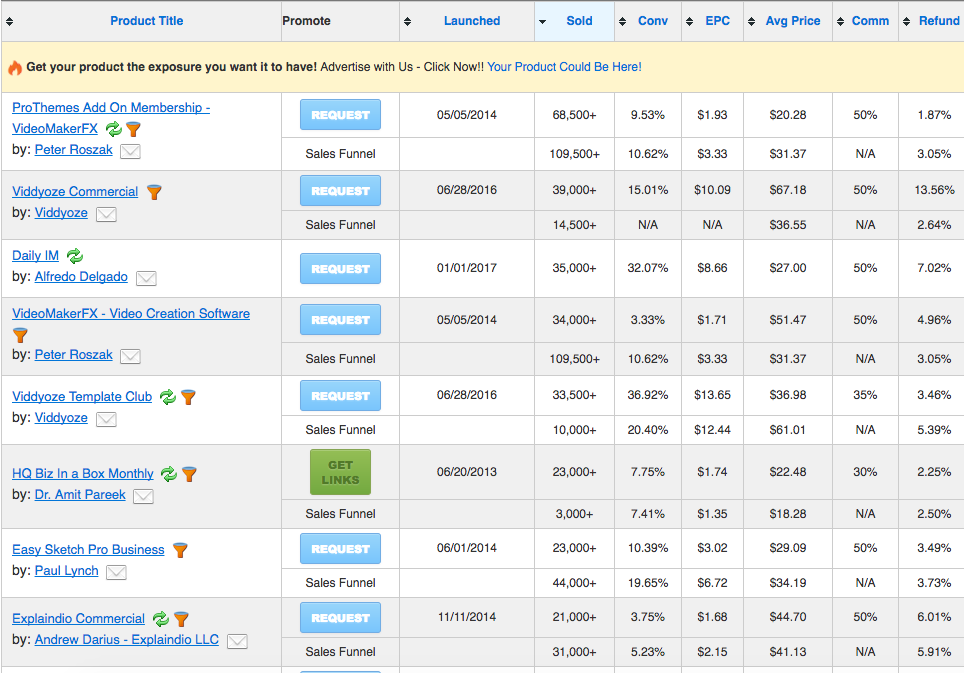964x673 pixels.
Task: Sort table by Launched column
Action: (472, 21)
